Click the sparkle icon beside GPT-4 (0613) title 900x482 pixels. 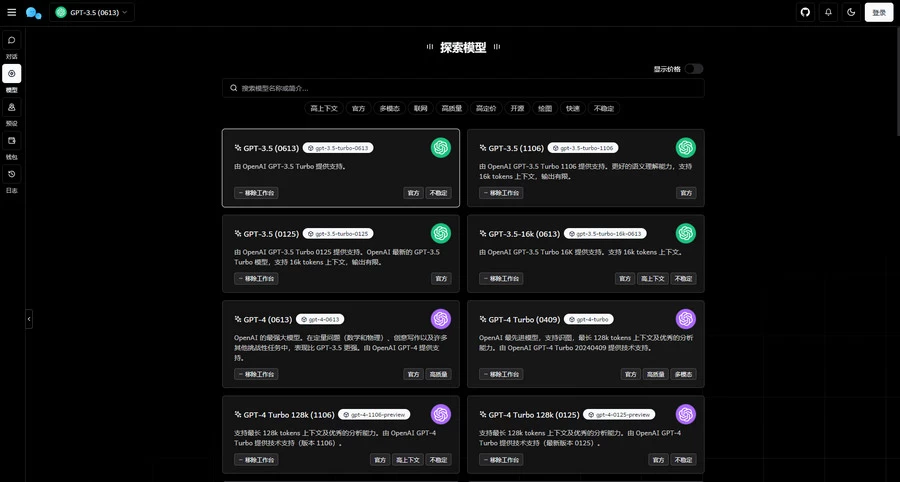coord(238,319)
